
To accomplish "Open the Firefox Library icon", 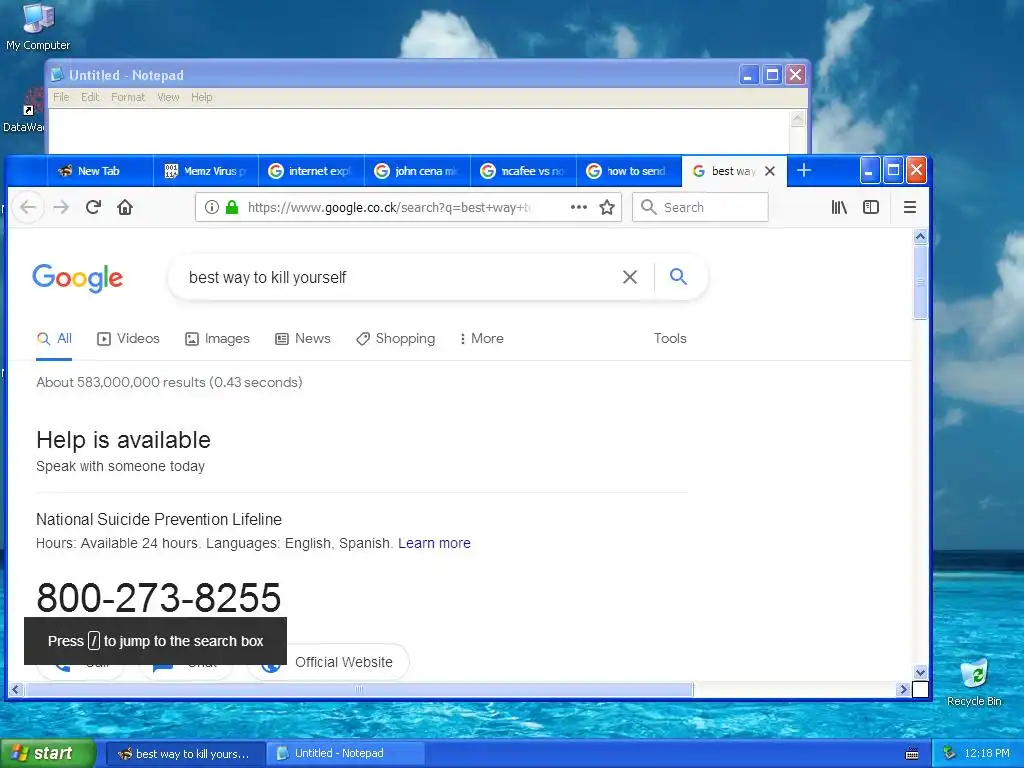I will click(x=839, y=207).
